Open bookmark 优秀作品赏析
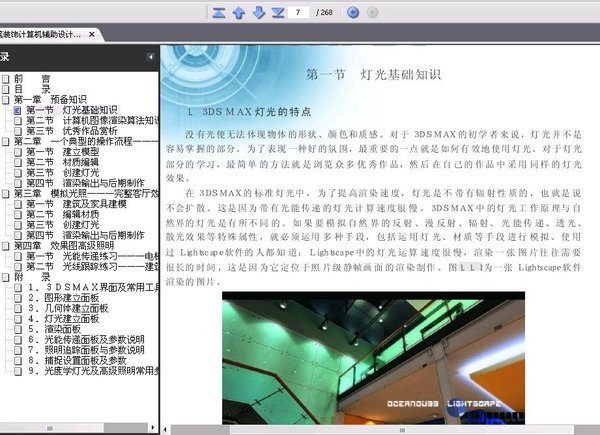 (x=72, y=131)
